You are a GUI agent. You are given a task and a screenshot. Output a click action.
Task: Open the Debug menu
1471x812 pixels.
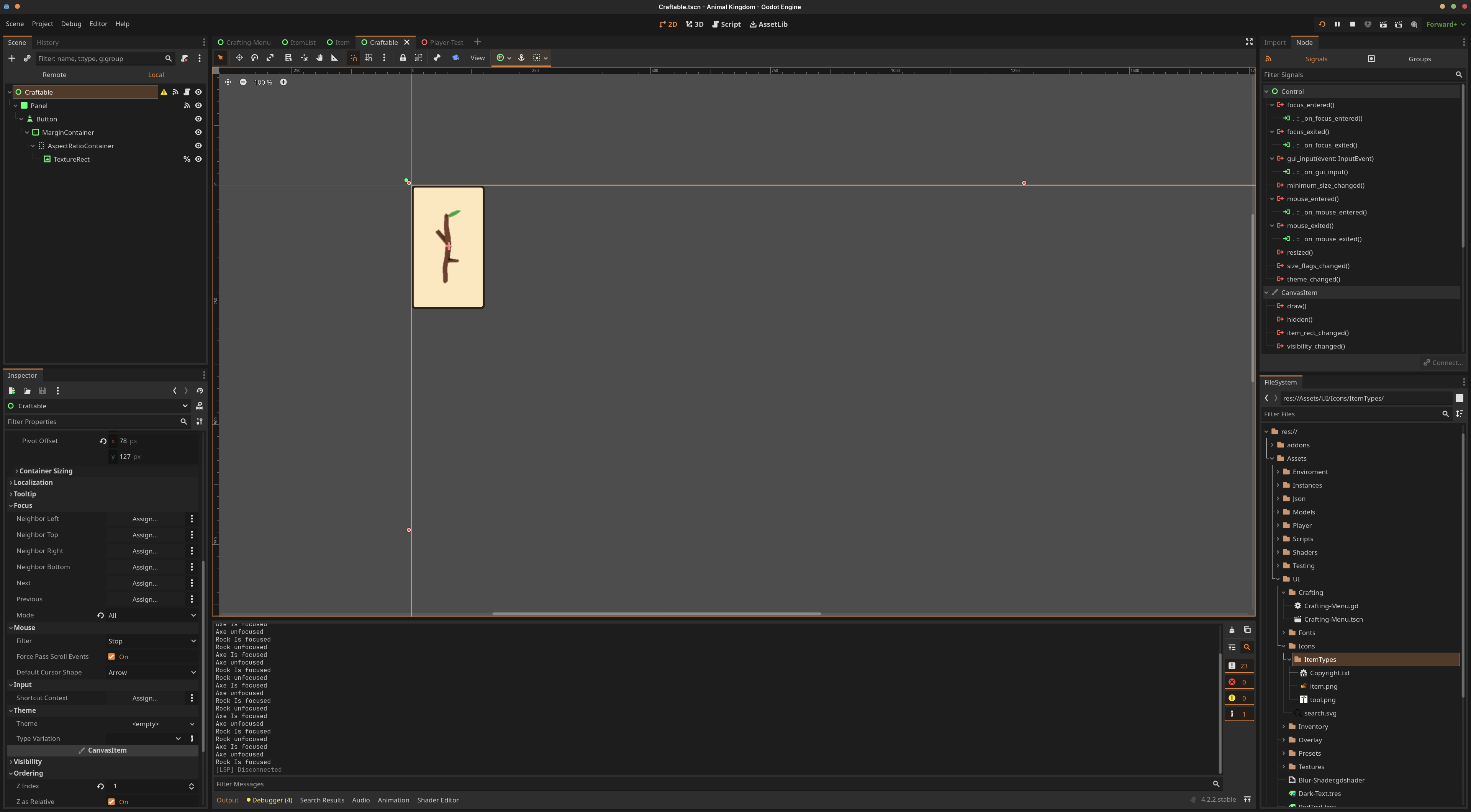click(x=71, y=24)
